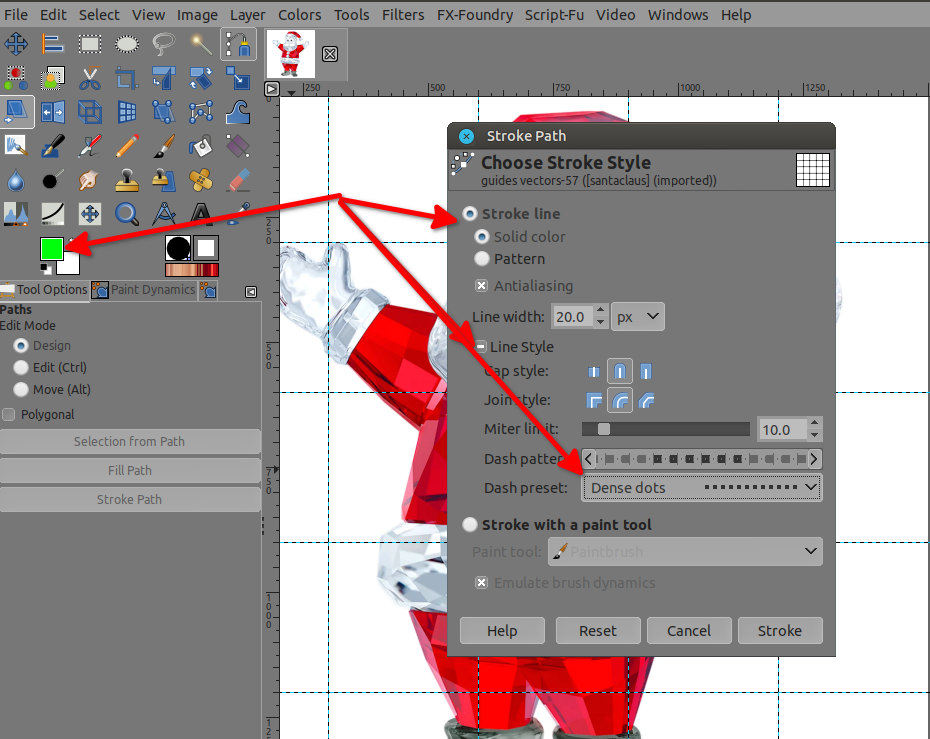The width and height of the screenshot is (930, 739).
Task: Collapse the Line Style expander
Action: click(480, 346)
